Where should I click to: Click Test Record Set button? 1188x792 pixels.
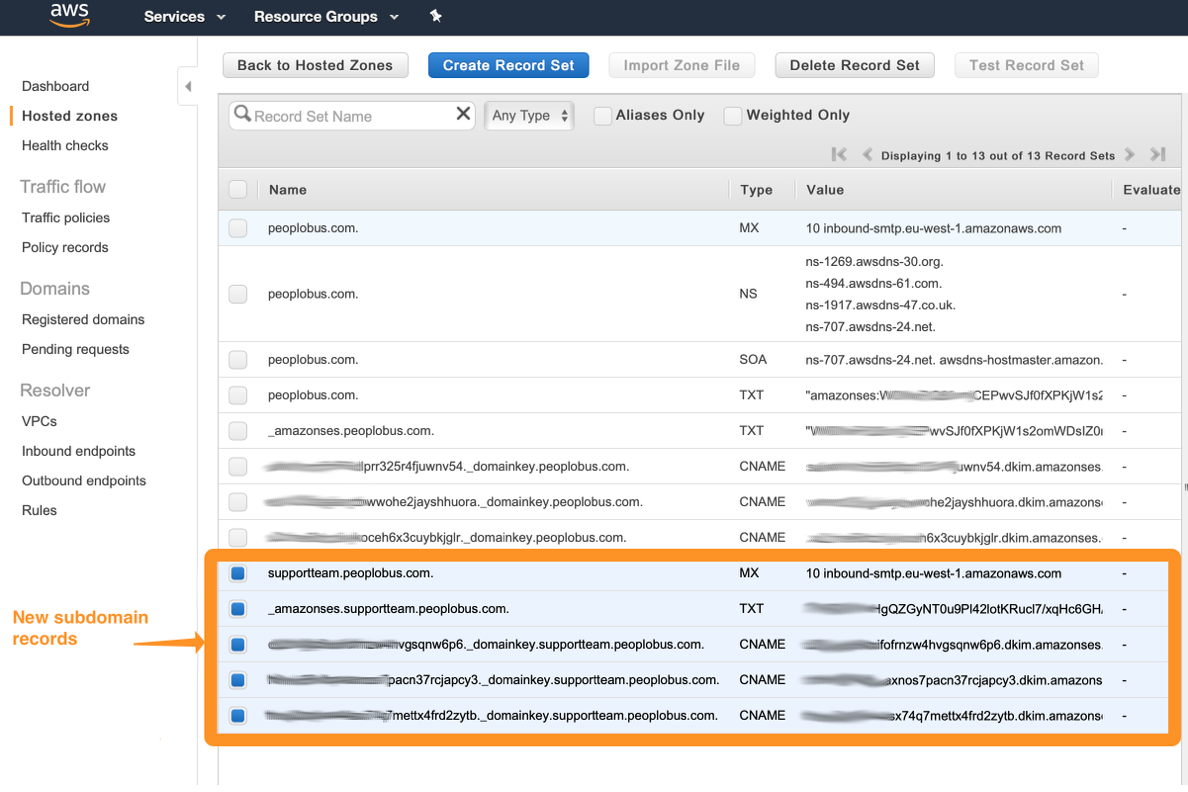pos(1027,65)
